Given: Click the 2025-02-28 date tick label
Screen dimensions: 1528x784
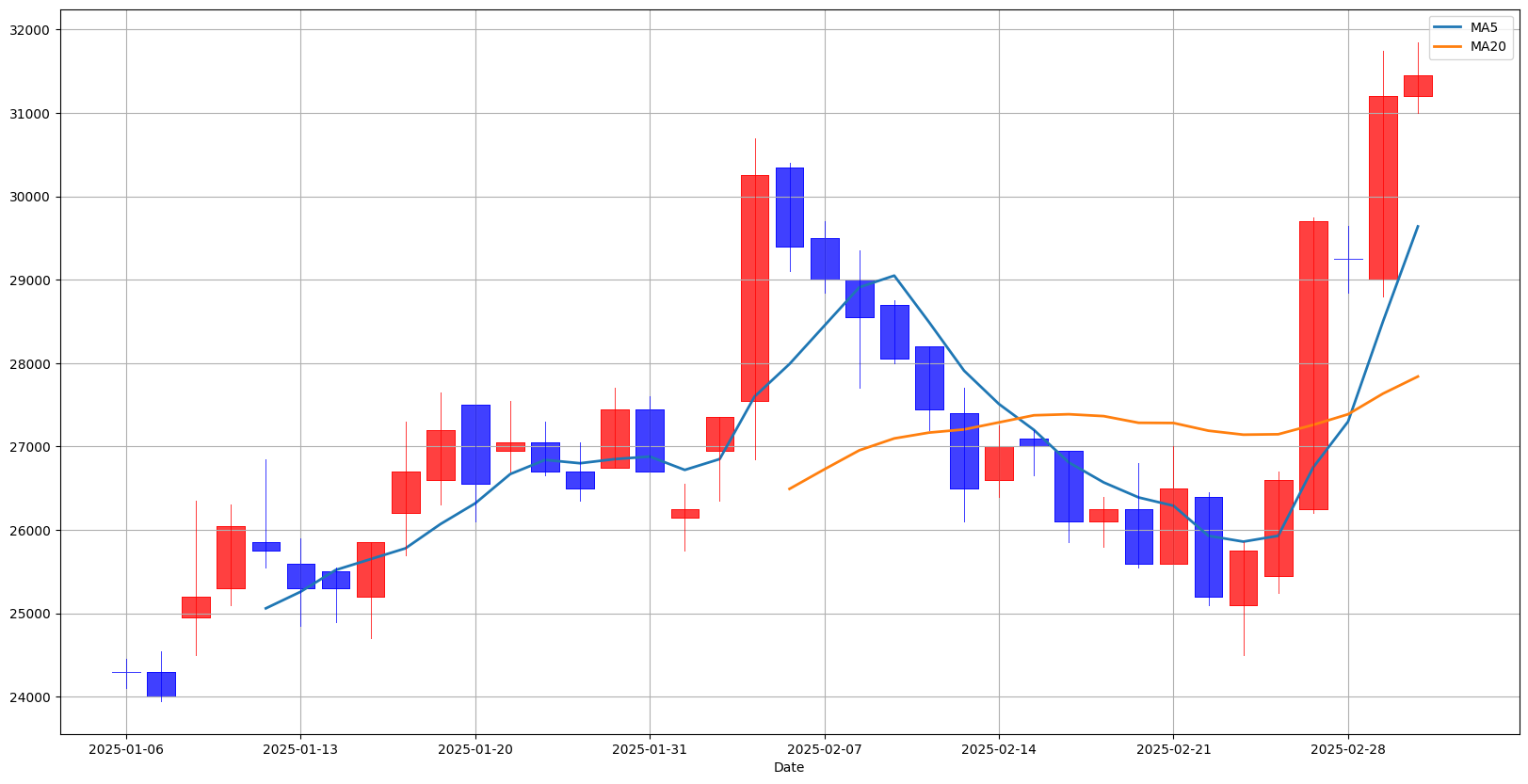Looking at the screenshot, I should pos(1348,749).
